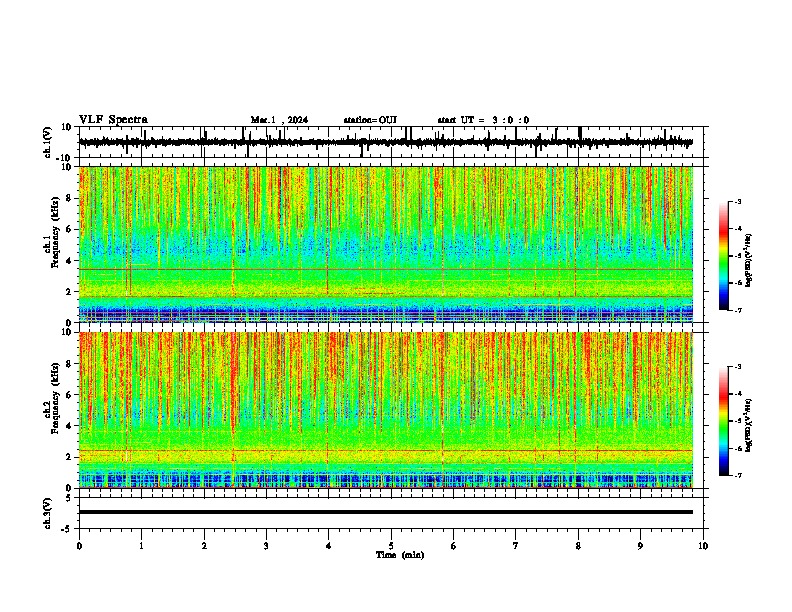792x612 pixels.
Task: Click the time axis tick label 4
Action: pos(329,546)
